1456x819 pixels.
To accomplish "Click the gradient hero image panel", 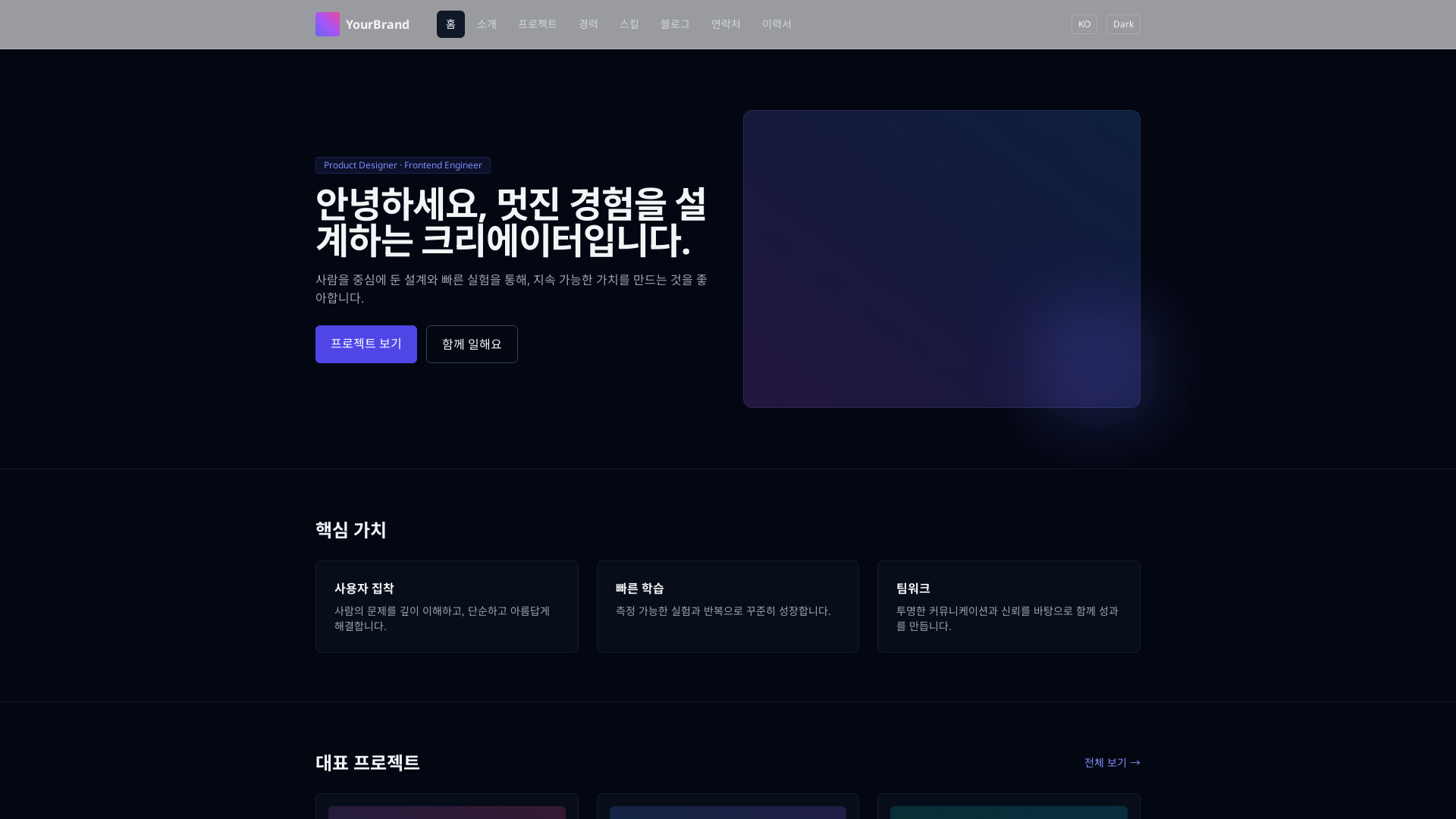I will tap(941, 259).
